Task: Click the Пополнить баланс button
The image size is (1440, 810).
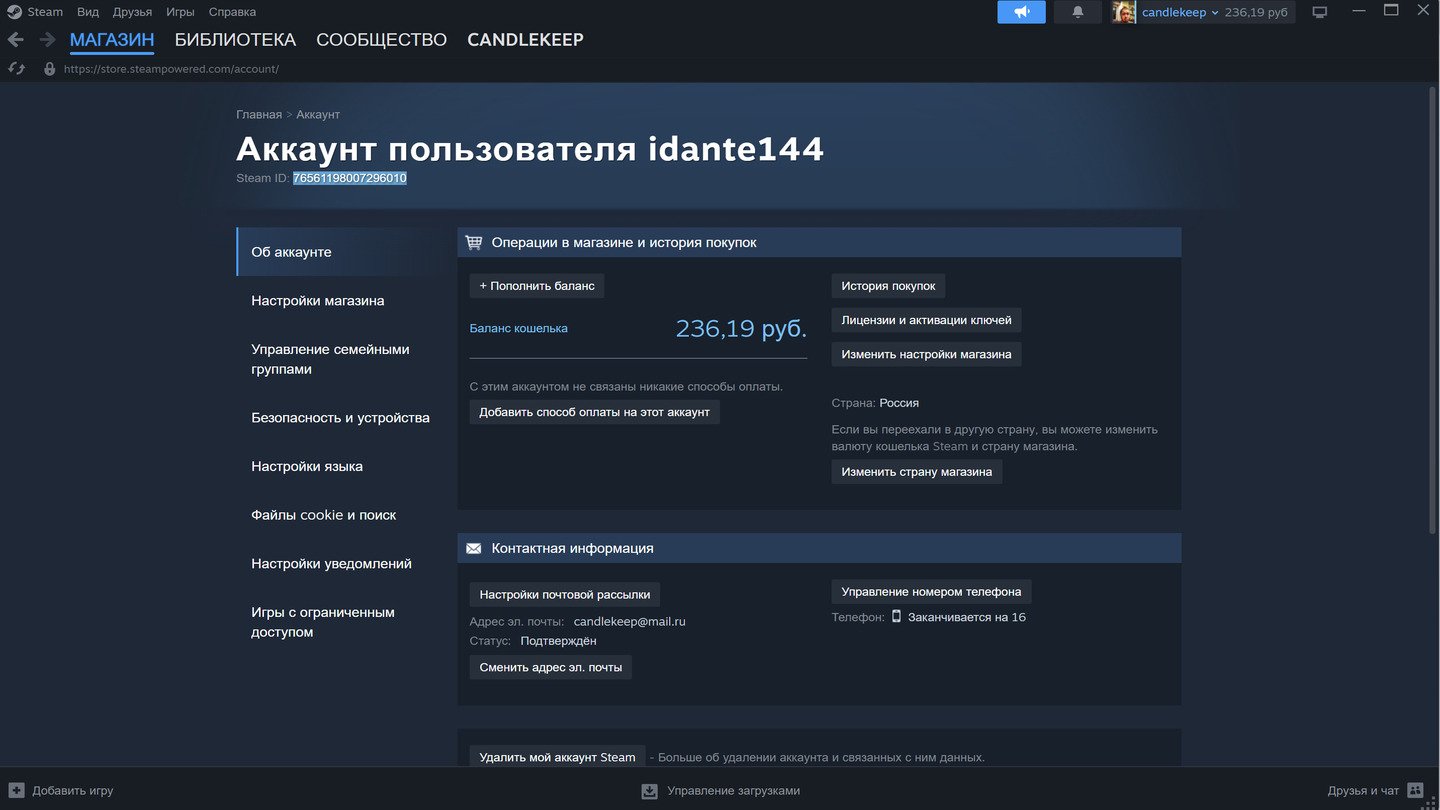Action: 537,286
